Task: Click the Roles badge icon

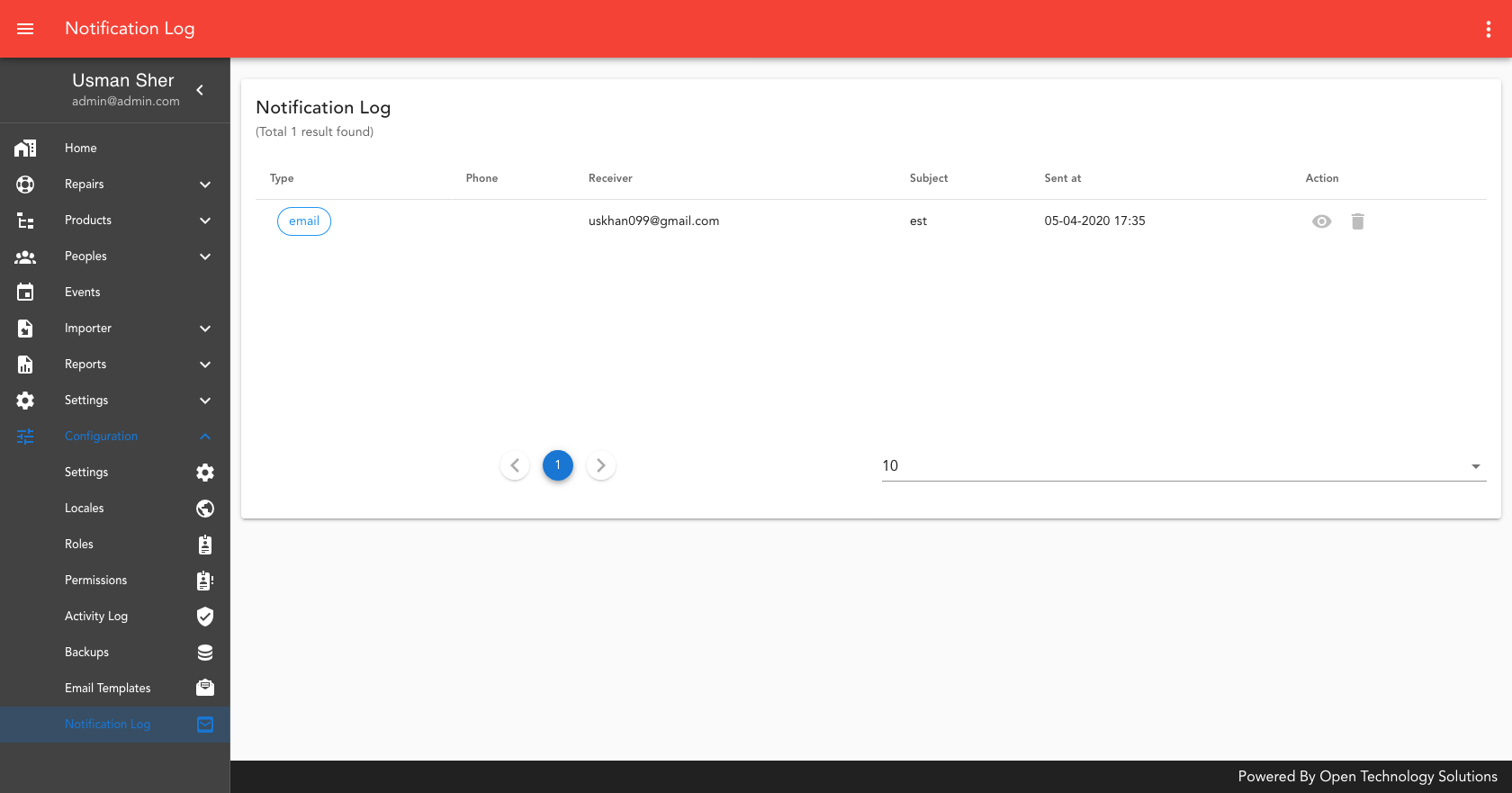Action: point(205,545)
